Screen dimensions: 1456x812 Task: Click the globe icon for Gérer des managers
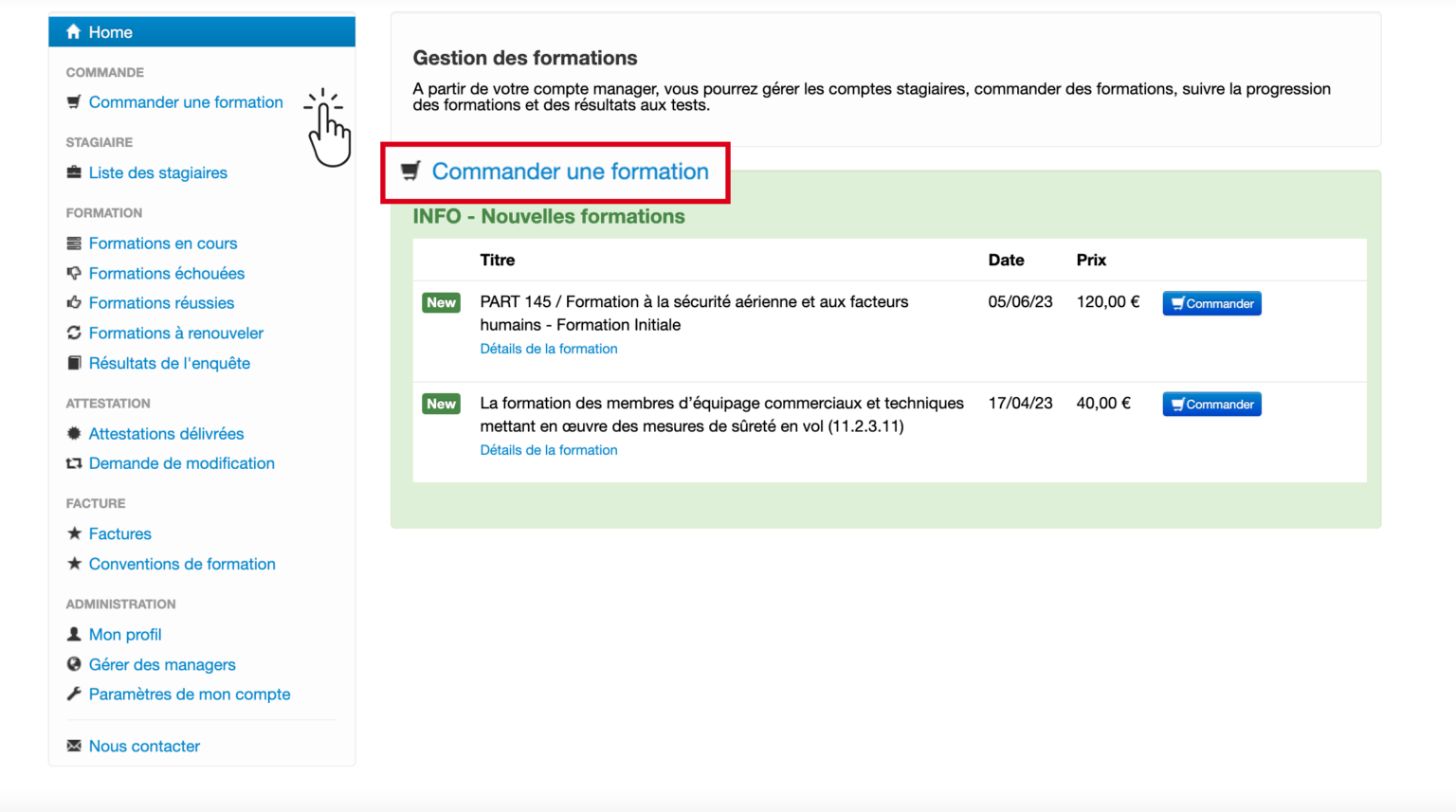[74, 664]
